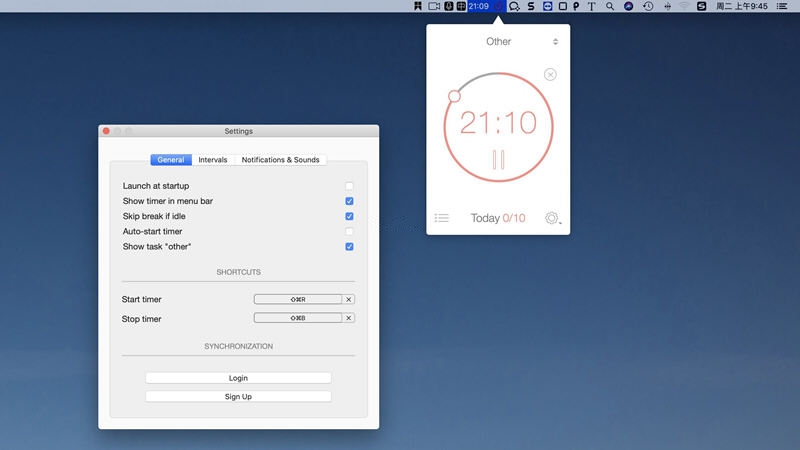Click the Login button
Image resolution: width=800 pixels, height=450 pixels.
238,378
